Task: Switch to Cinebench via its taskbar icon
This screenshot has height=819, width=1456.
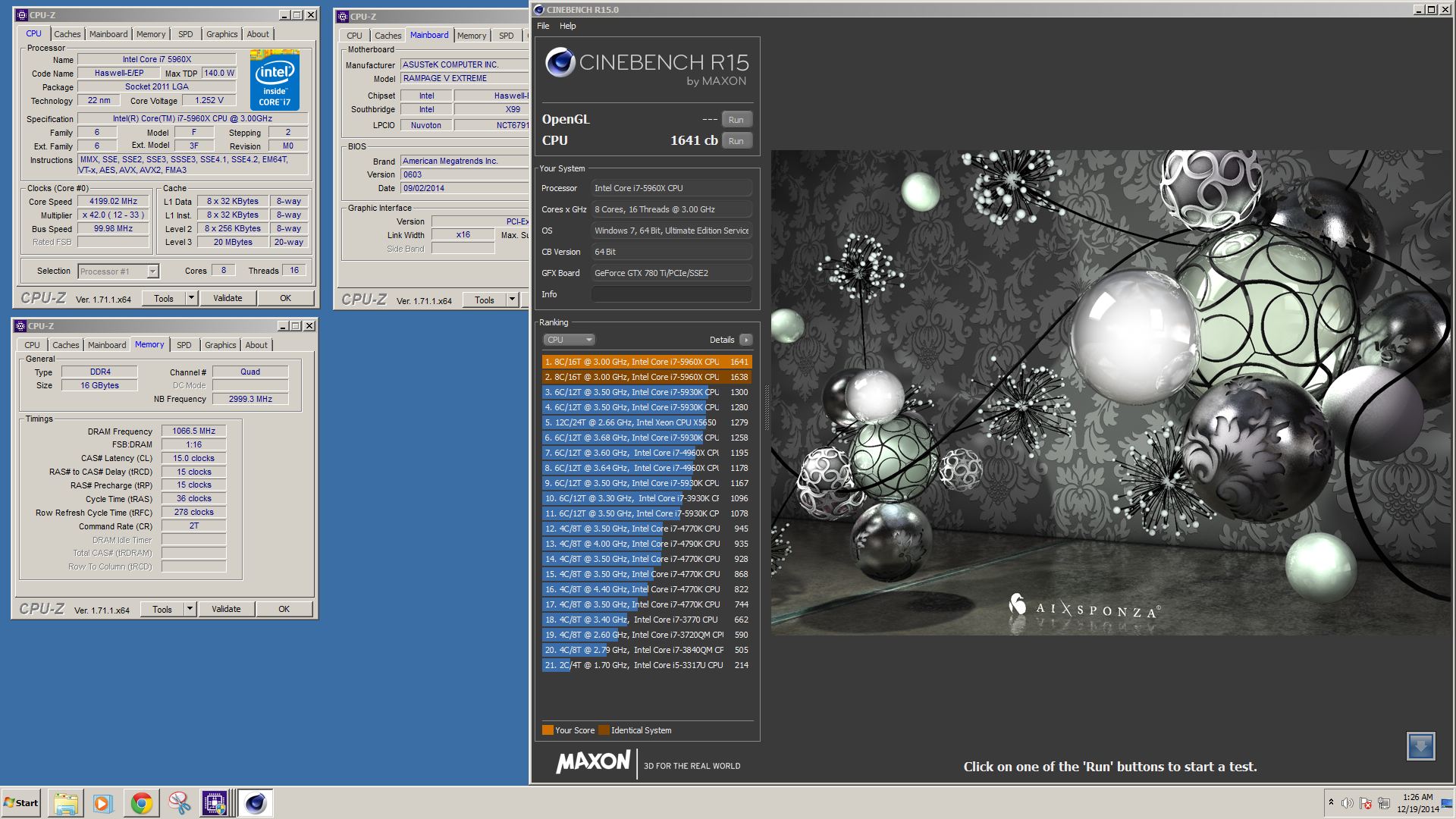Action: (256, 803)
